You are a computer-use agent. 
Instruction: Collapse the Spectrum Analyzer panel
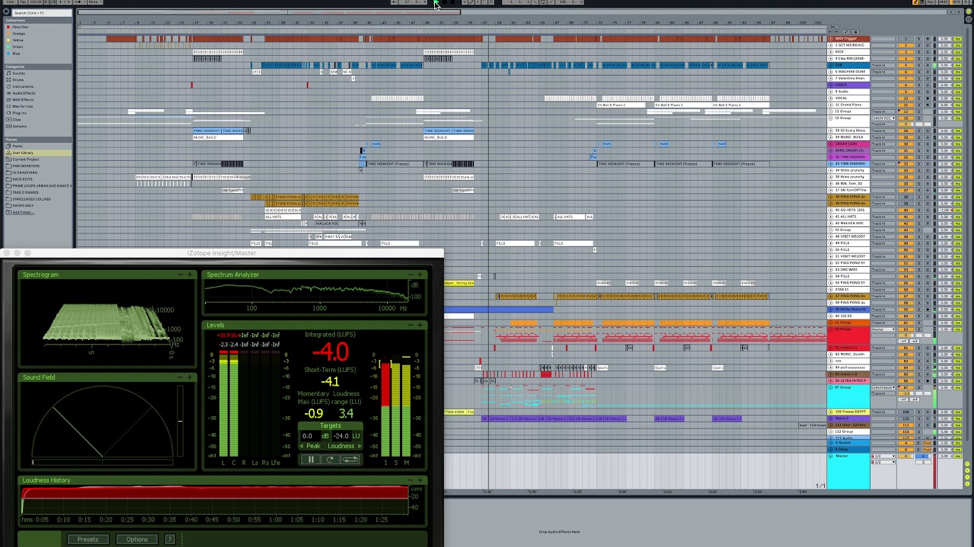pos(411,274)
